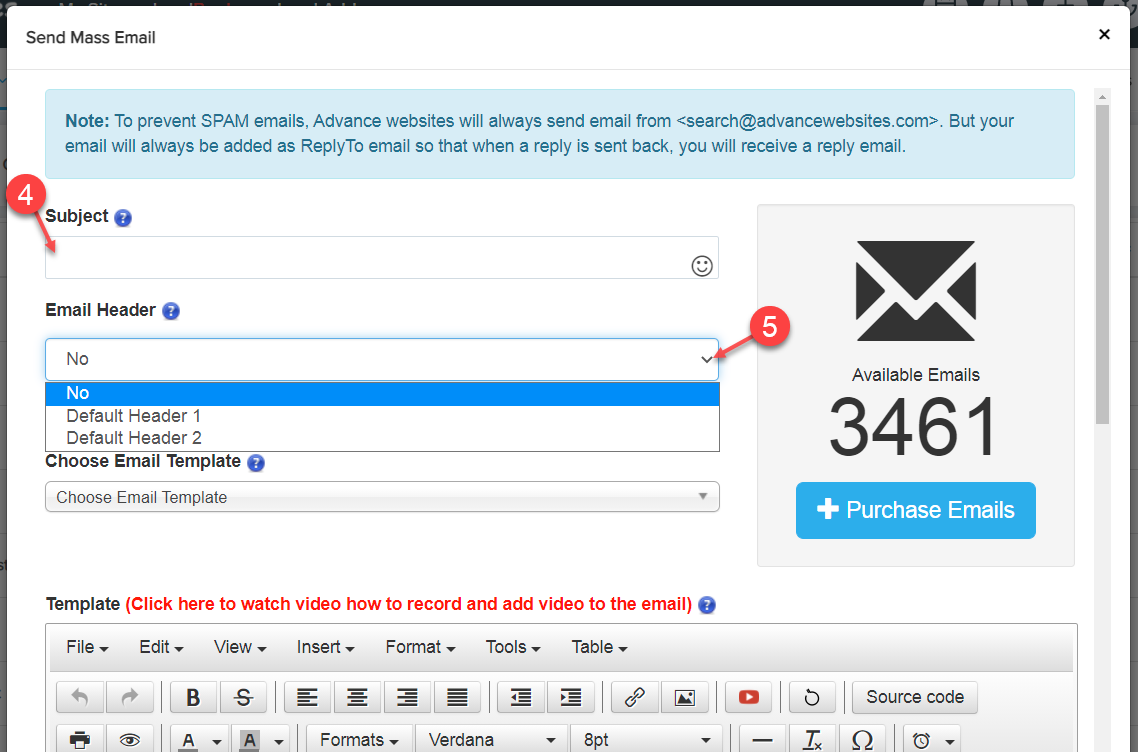Click the Purchase Emails button
The width and height of the screenshot is (1138, 752).
coord(915,510)
